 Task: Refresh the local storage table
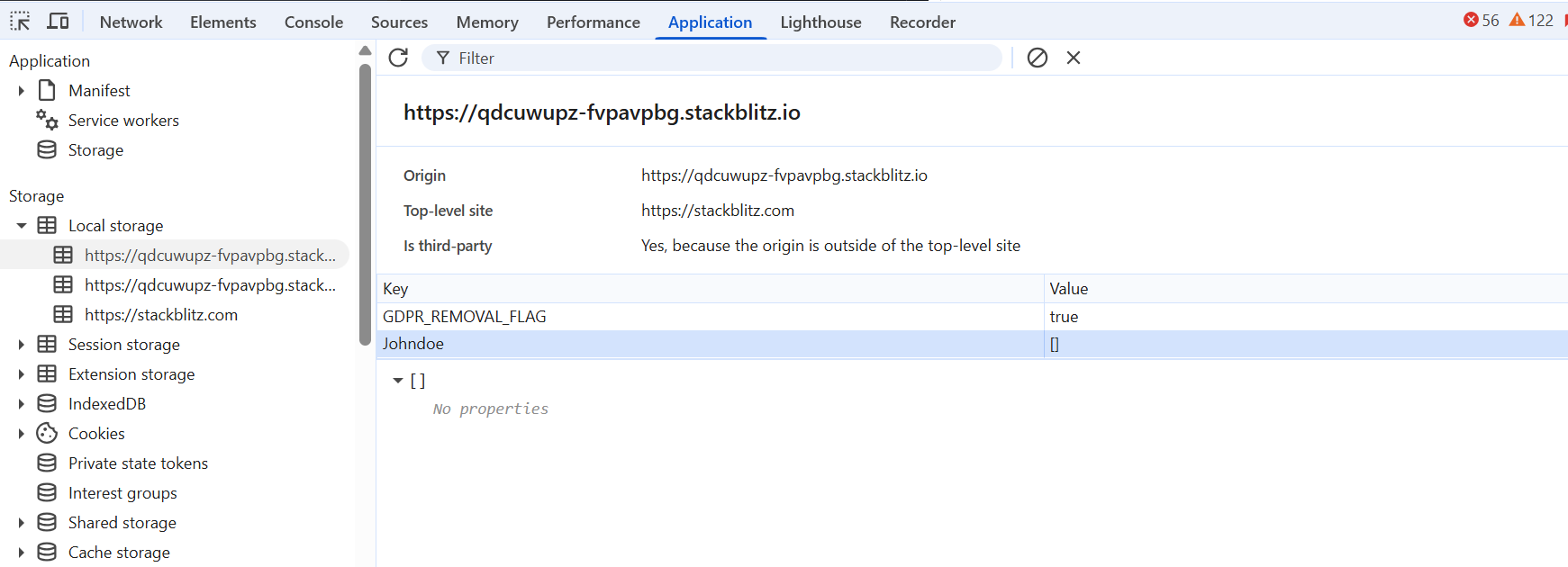398,58
